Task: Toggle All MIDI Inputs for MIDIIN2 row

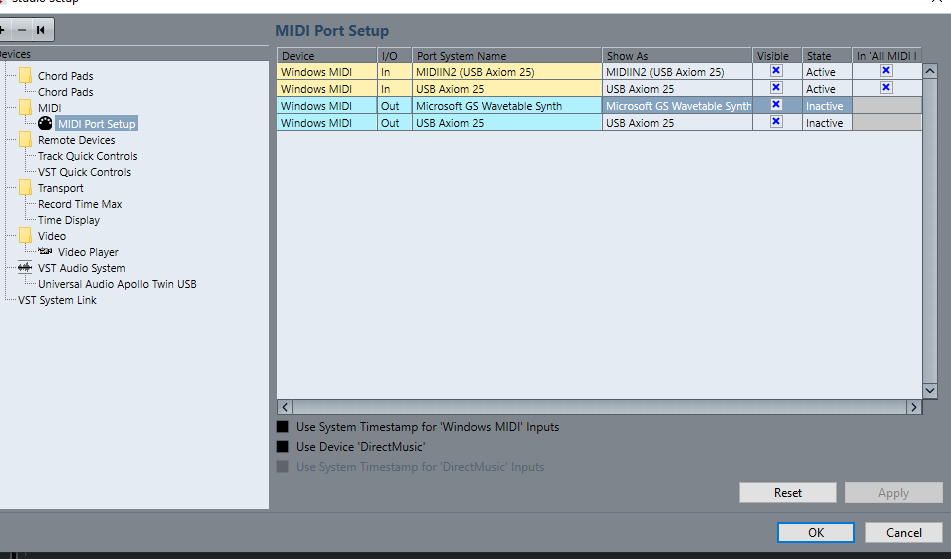Action: [x=886, y=71]
